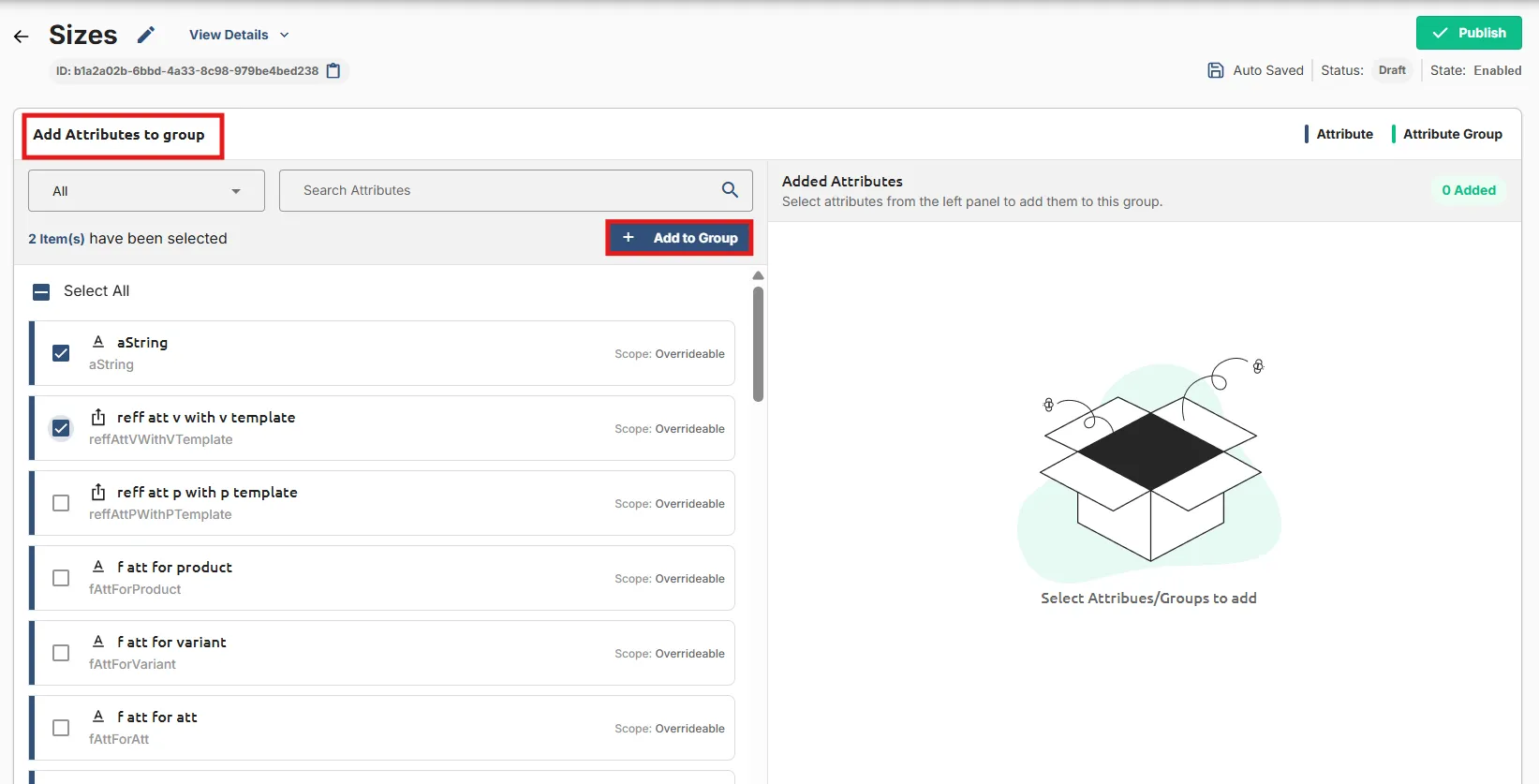Click the attribute list scrollbar thumb
Viewport: 1539px width, 784px height.
pos(758,344)
